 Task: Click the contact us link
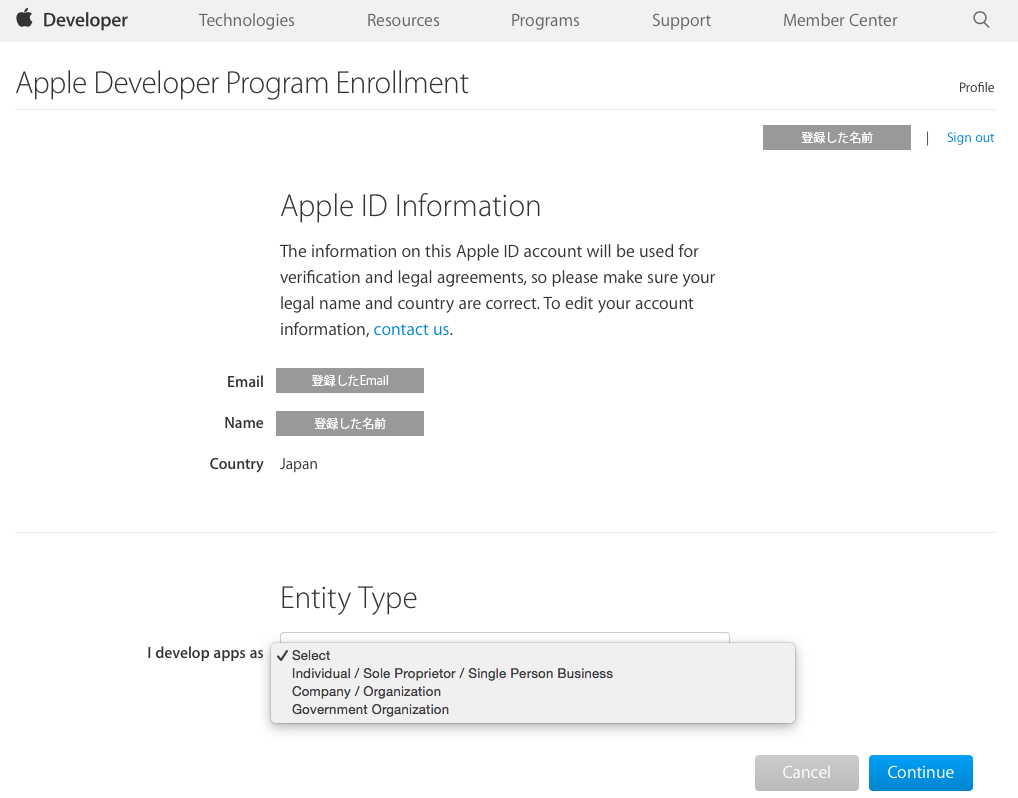click(411, 329)
